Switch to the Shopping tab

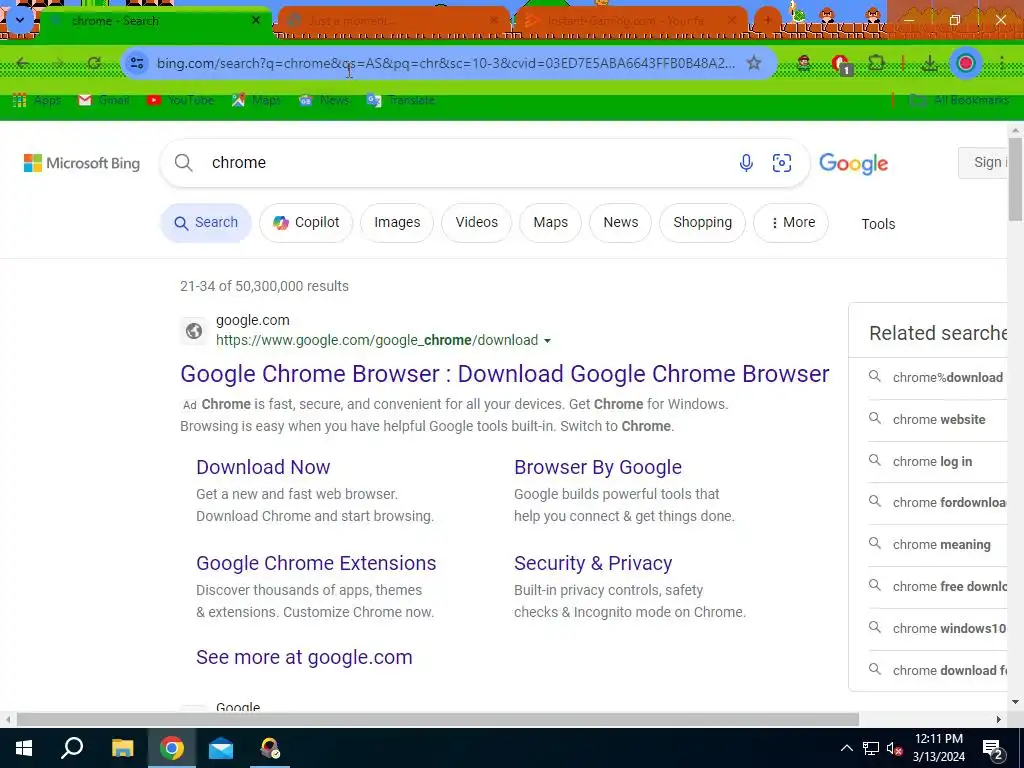click(x=703, y=223)
